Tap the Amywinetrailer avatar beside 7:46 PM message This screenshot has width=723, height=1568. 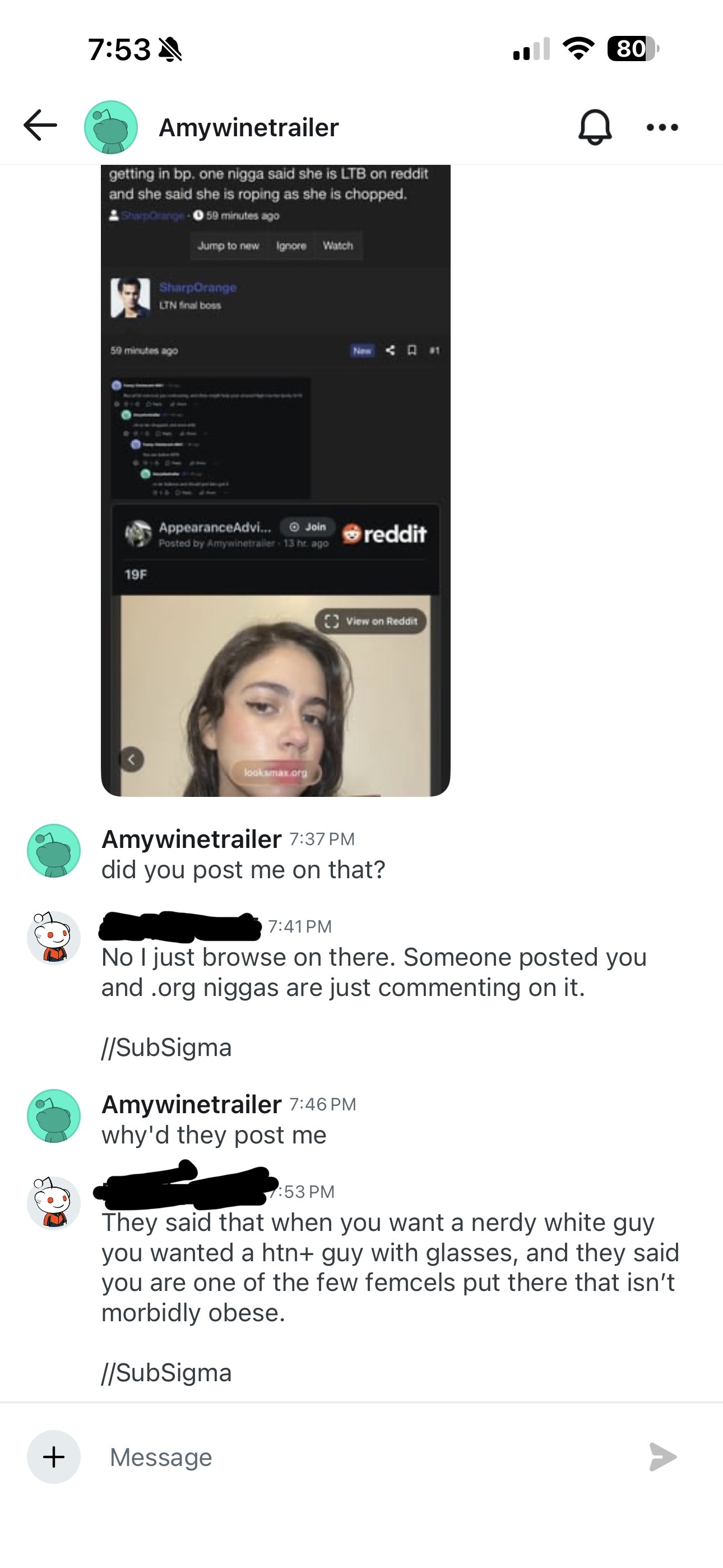[54, 1116]
